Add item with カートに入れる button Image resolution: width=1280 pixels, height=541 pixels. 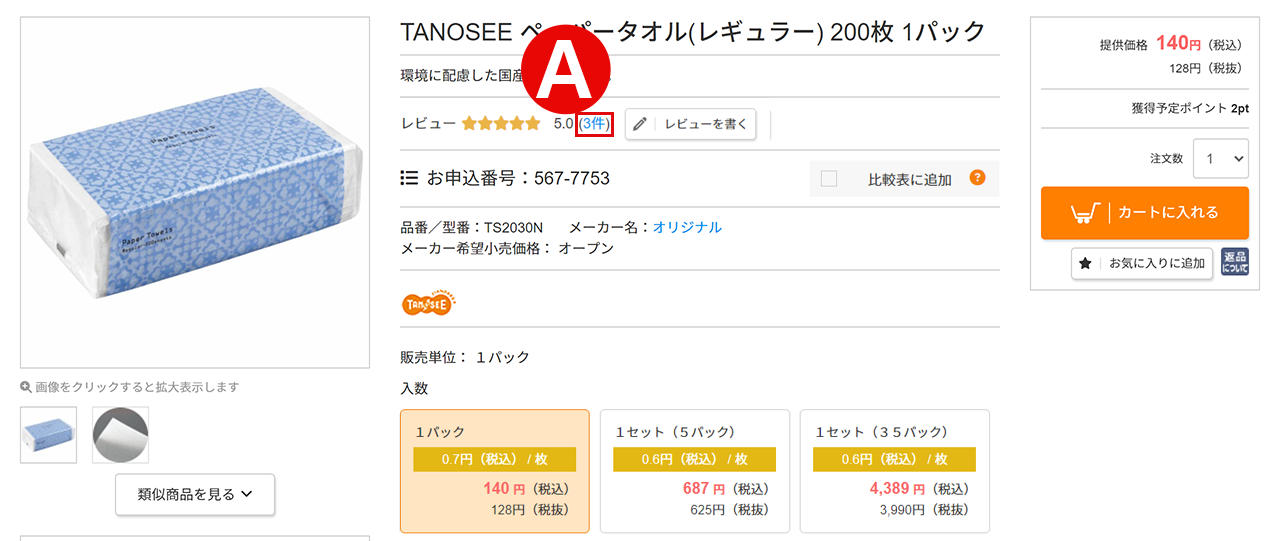click(1145, 212)
